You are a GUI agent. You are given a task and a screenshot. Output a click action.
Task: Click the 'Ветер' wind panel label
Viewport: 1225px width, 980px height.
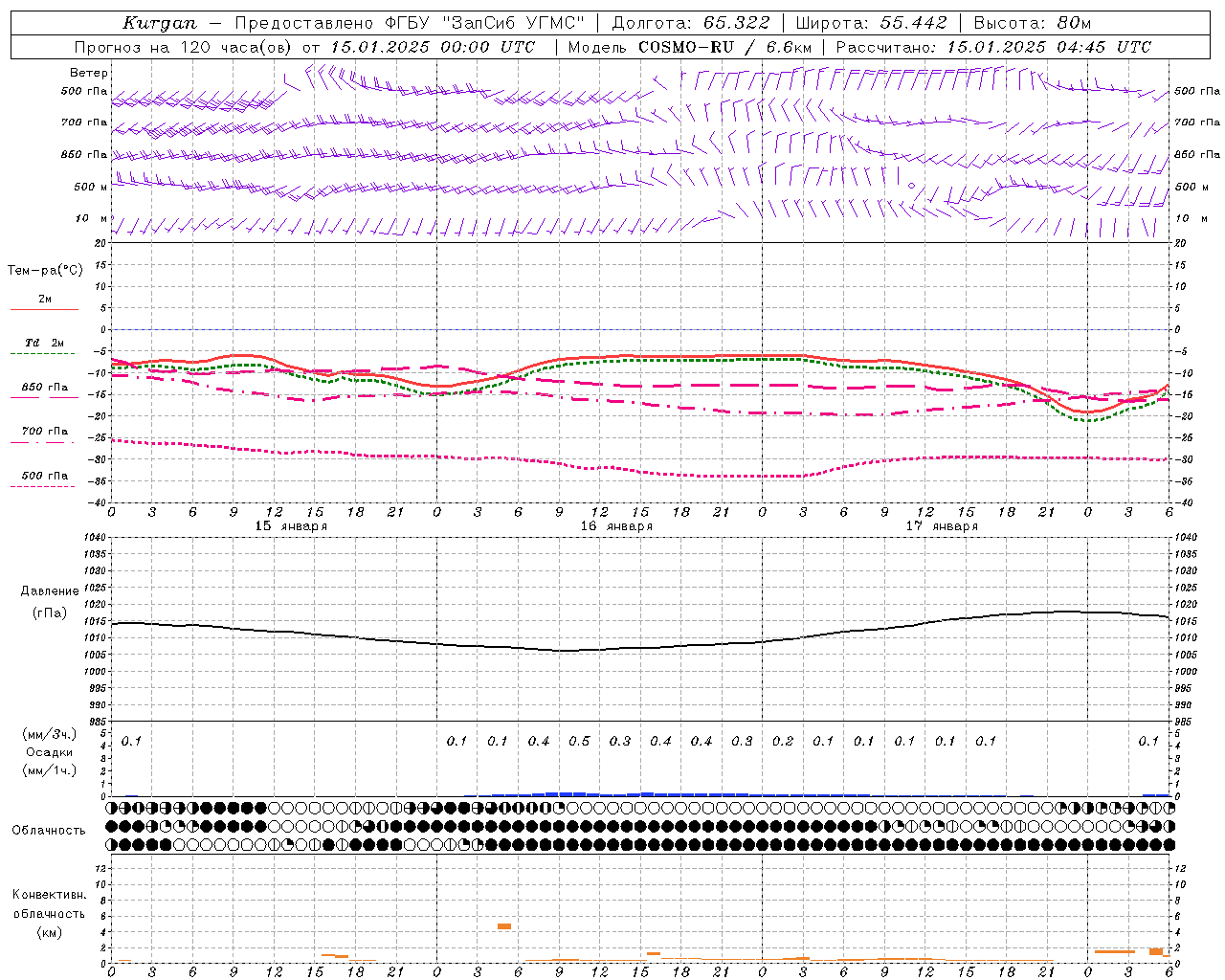click(89, 73)
